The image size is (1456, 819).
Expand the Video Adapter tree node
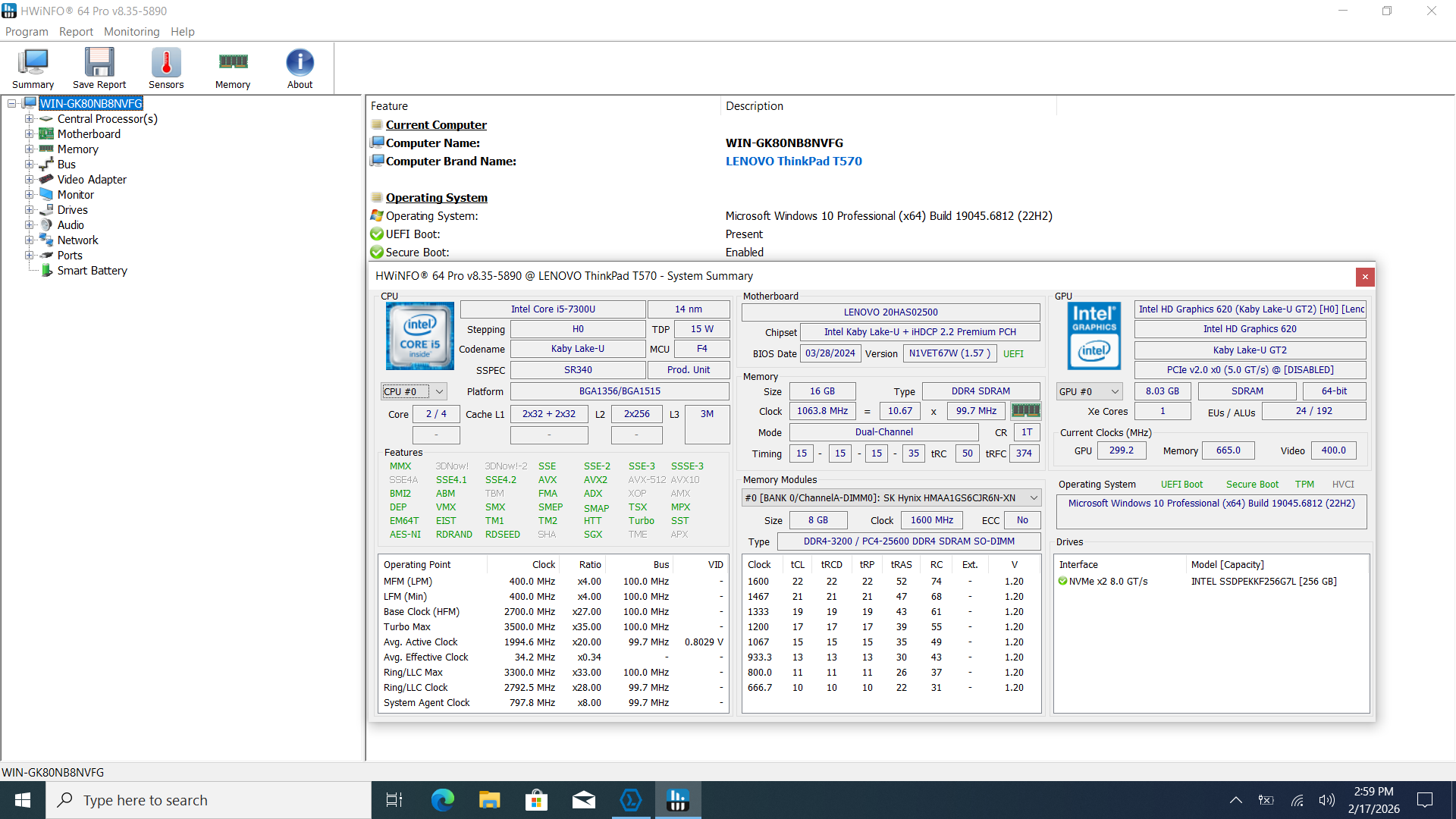coord(29,180)
